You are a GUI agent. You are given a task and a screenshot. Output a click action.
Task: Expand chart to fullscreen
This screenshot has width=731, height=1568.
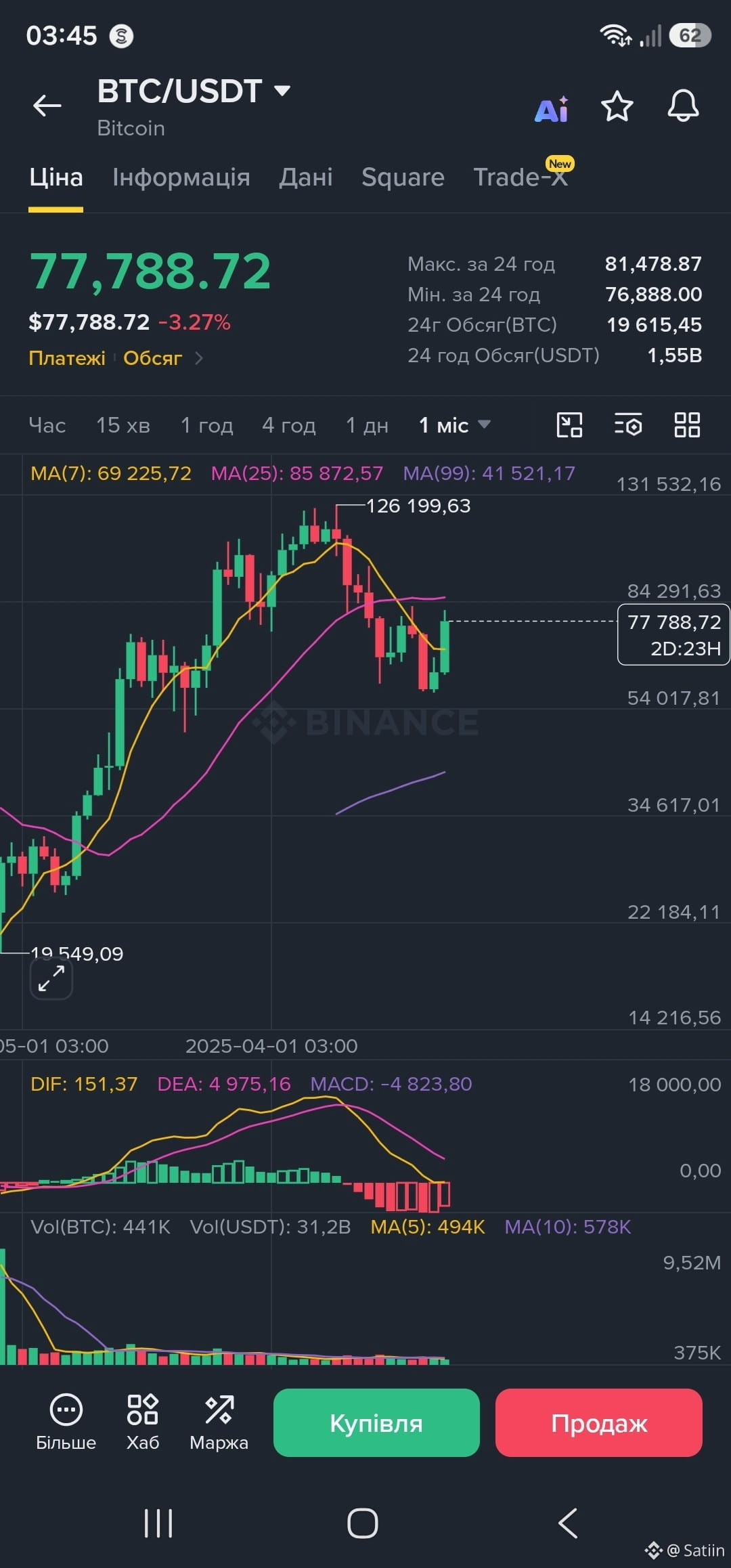pos(51,978)
